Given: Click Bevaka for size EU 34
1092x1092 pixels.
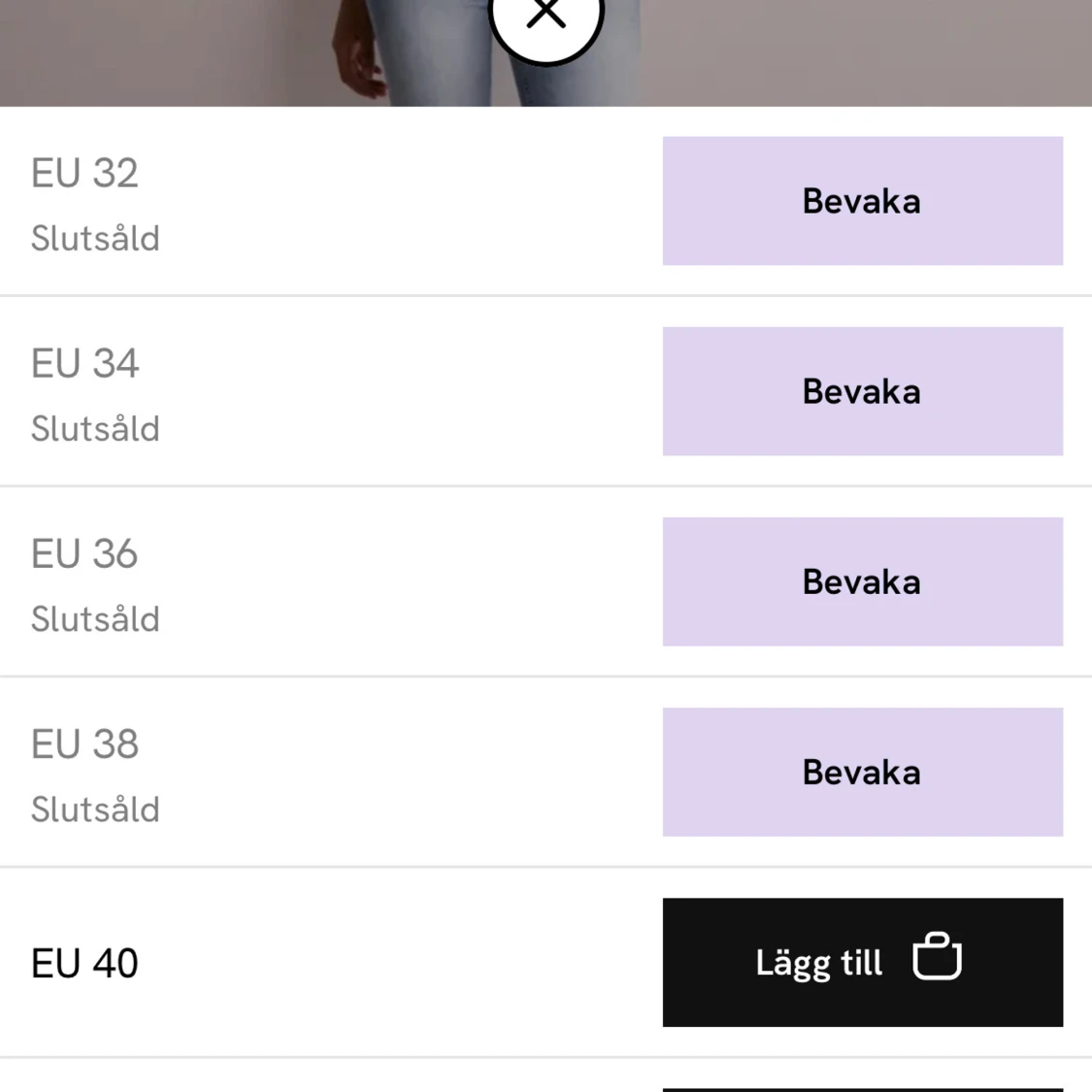Looking at the screenshot, I should [x=863, y=391].
